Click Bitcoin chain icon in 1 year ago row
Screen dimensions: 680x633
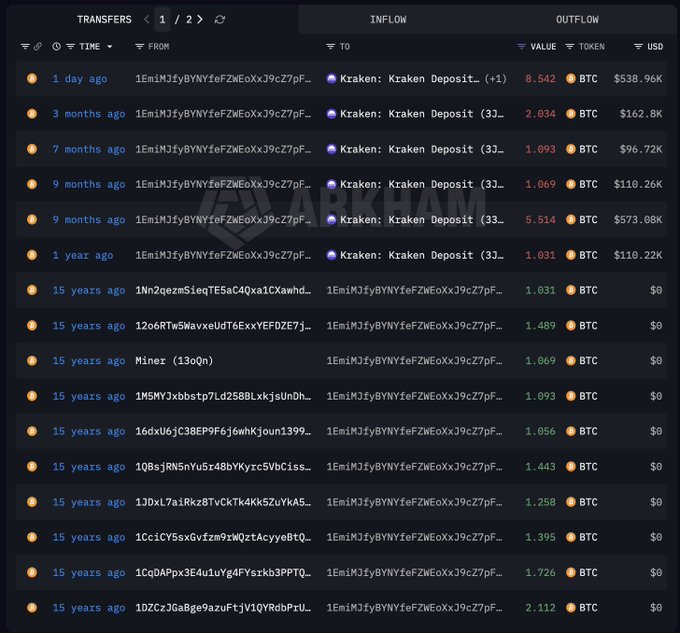pyautogui.click(x=32, y=255)
